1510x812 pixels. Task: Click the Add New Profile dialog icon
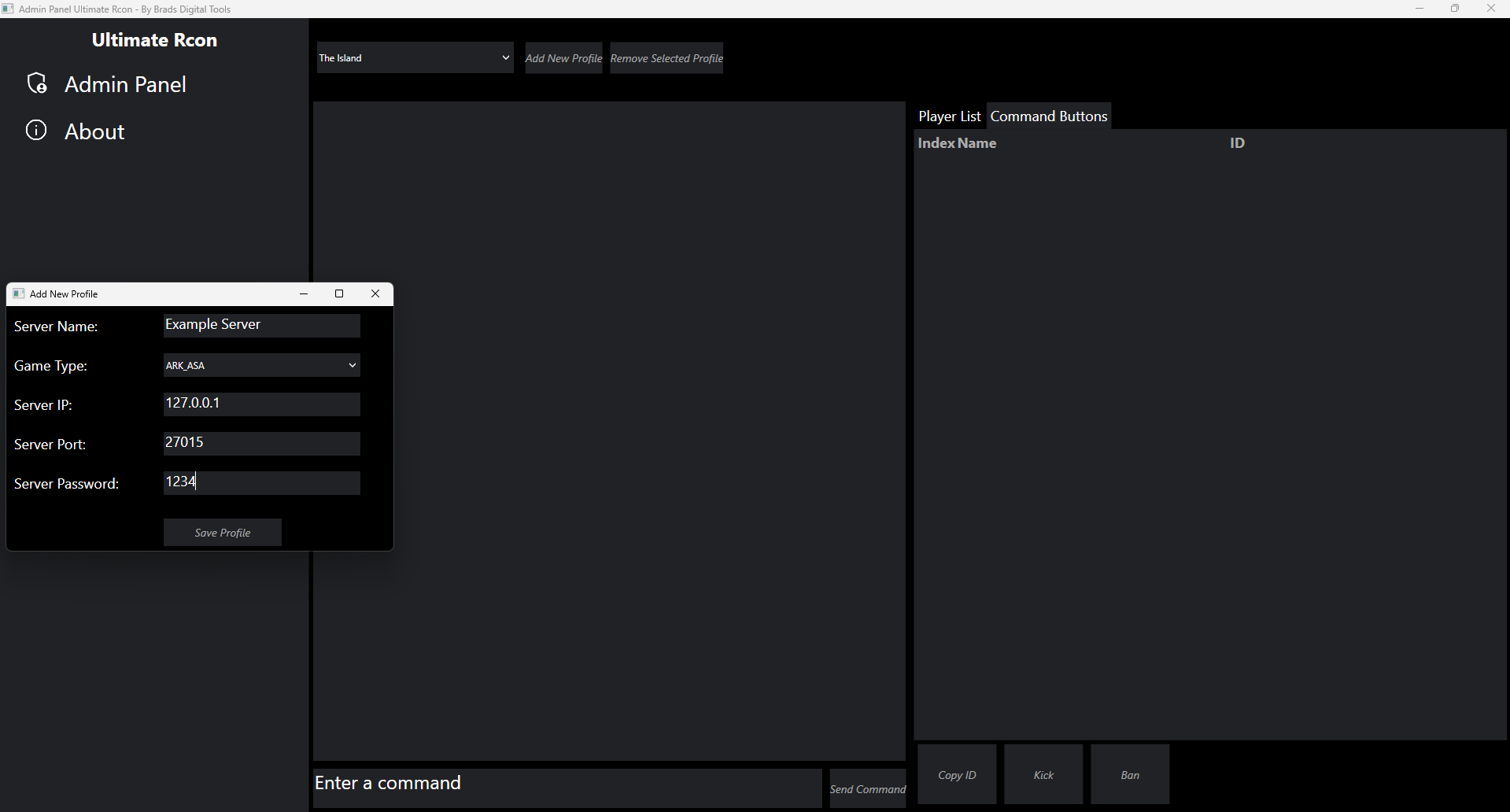click(x=17, y=293)
